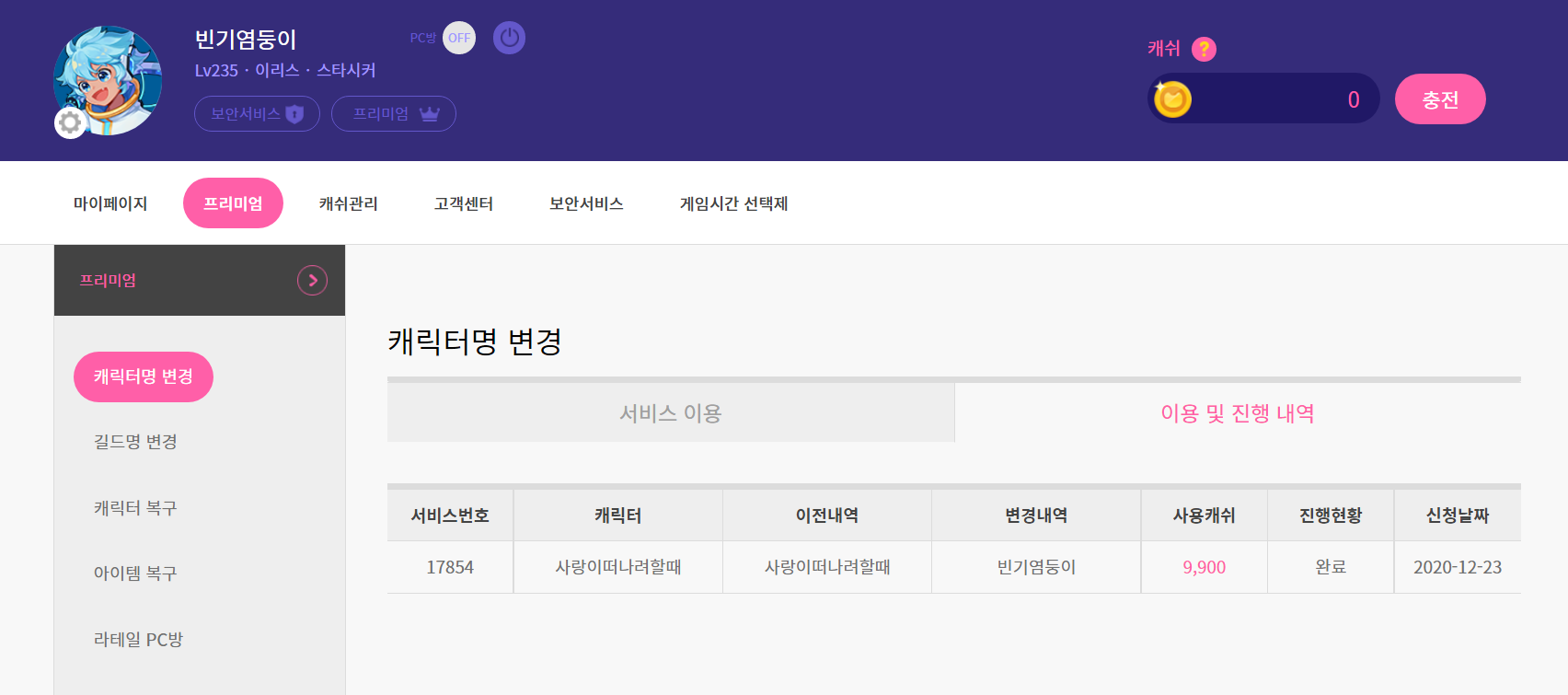Click the crown icon in 프리미엄 badge
The height and width of the screenshot is (695, 1568).
[x=430, y=114]
